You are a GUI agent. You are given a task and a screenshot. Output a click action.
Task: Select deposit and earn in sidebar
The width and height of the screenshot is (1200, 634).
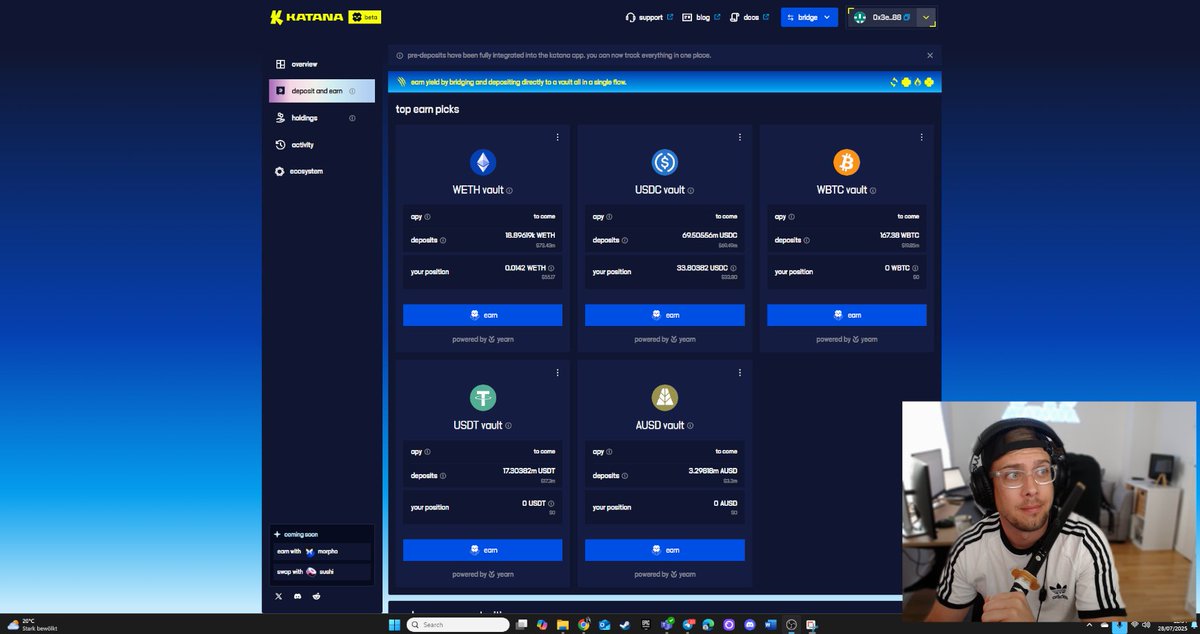(321, 91)
